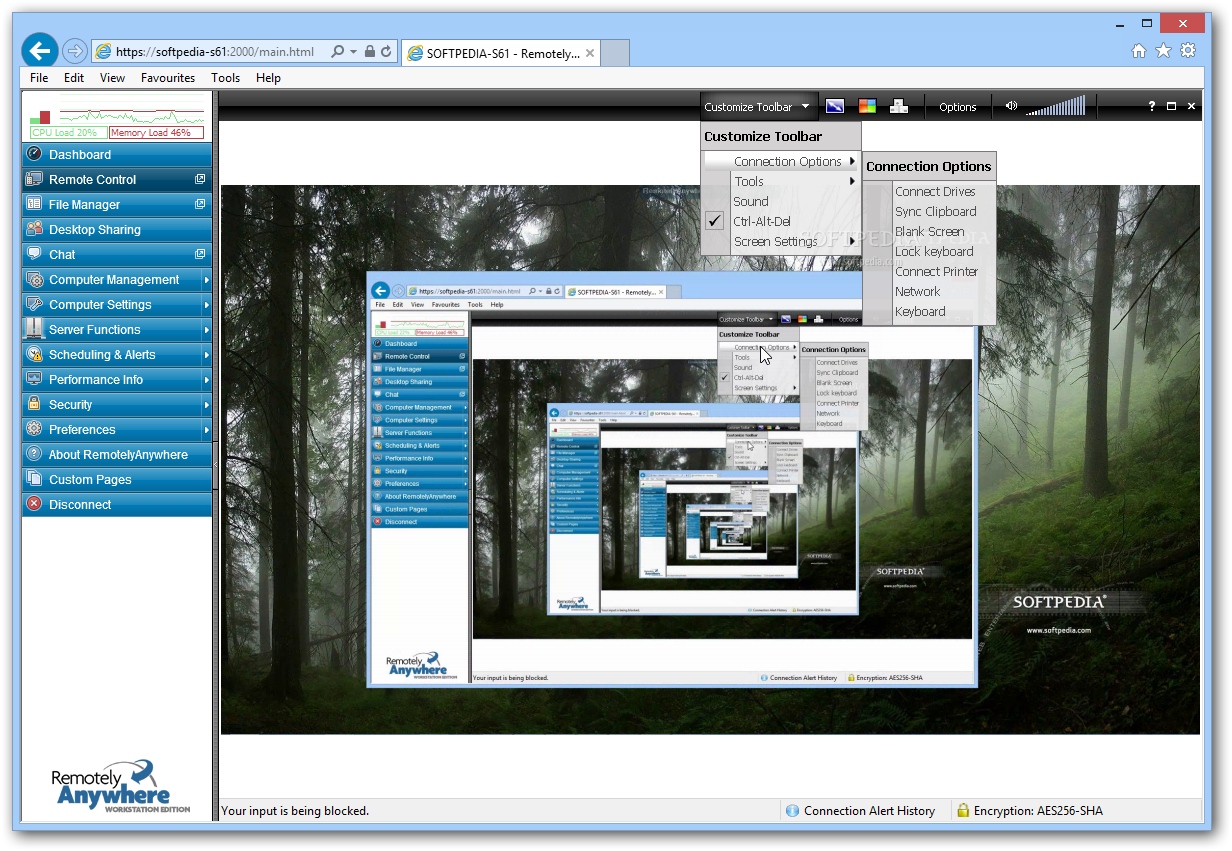Click the Options toolbar button

tap(958, 107)
